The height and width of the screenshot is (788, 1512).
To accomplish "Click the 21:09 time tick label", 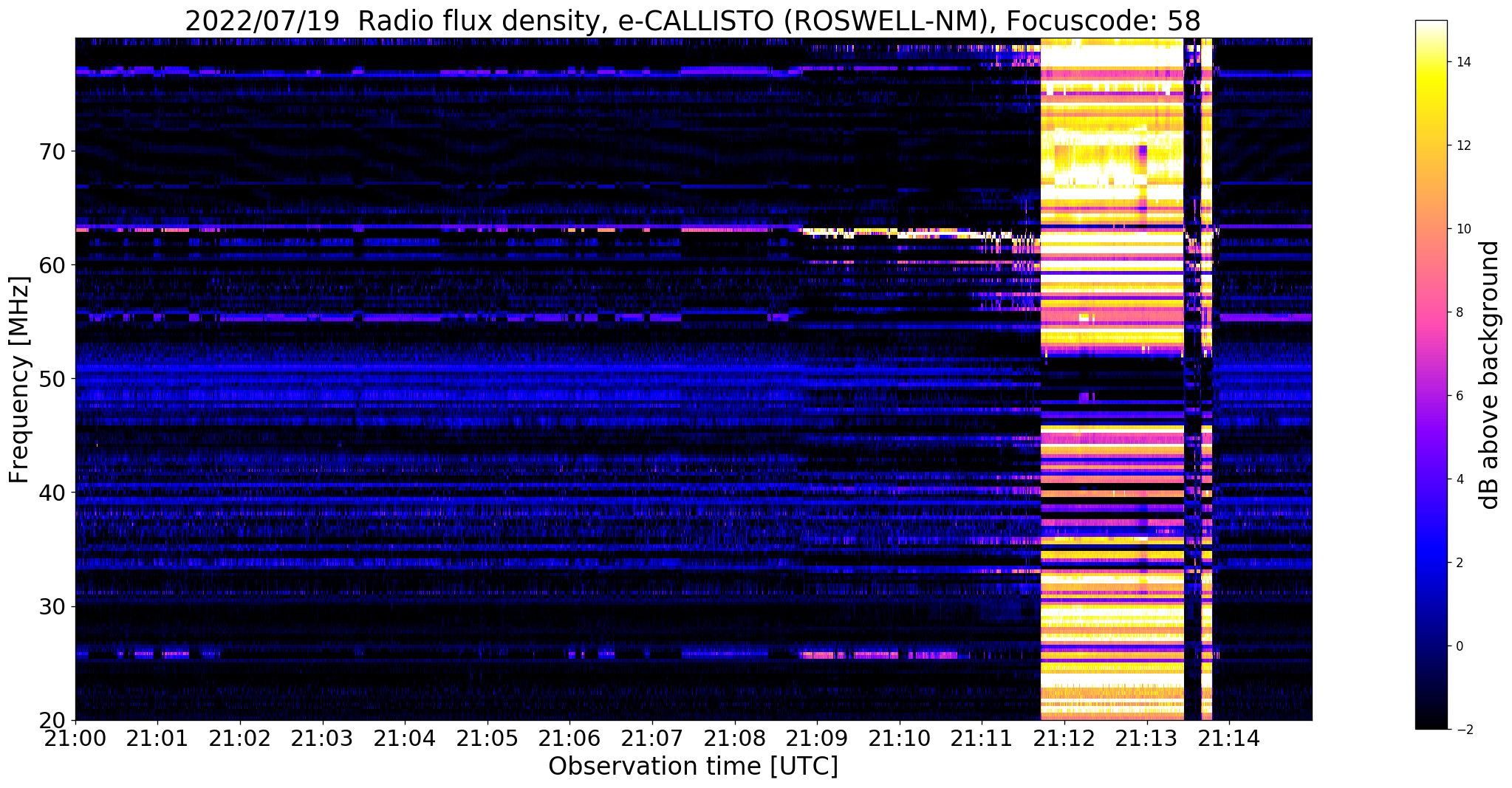I will [x=817, y=738].
